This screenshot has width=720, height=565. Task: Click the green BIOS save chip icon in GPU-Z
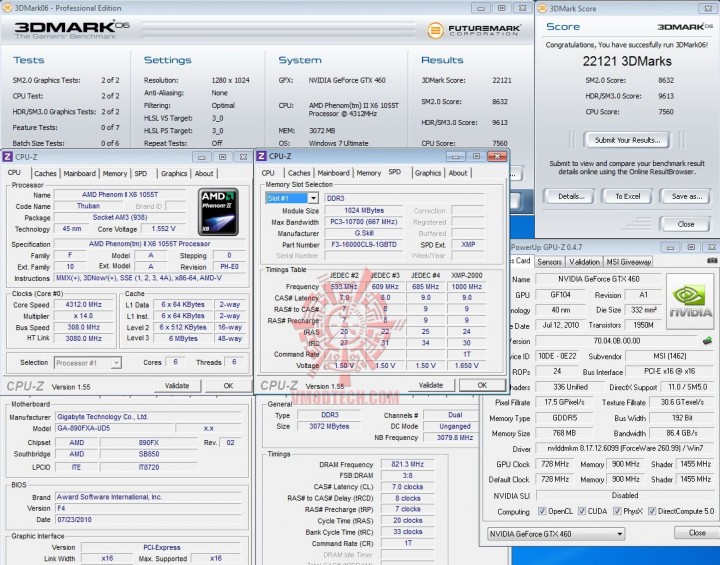(x=707, y=341)
